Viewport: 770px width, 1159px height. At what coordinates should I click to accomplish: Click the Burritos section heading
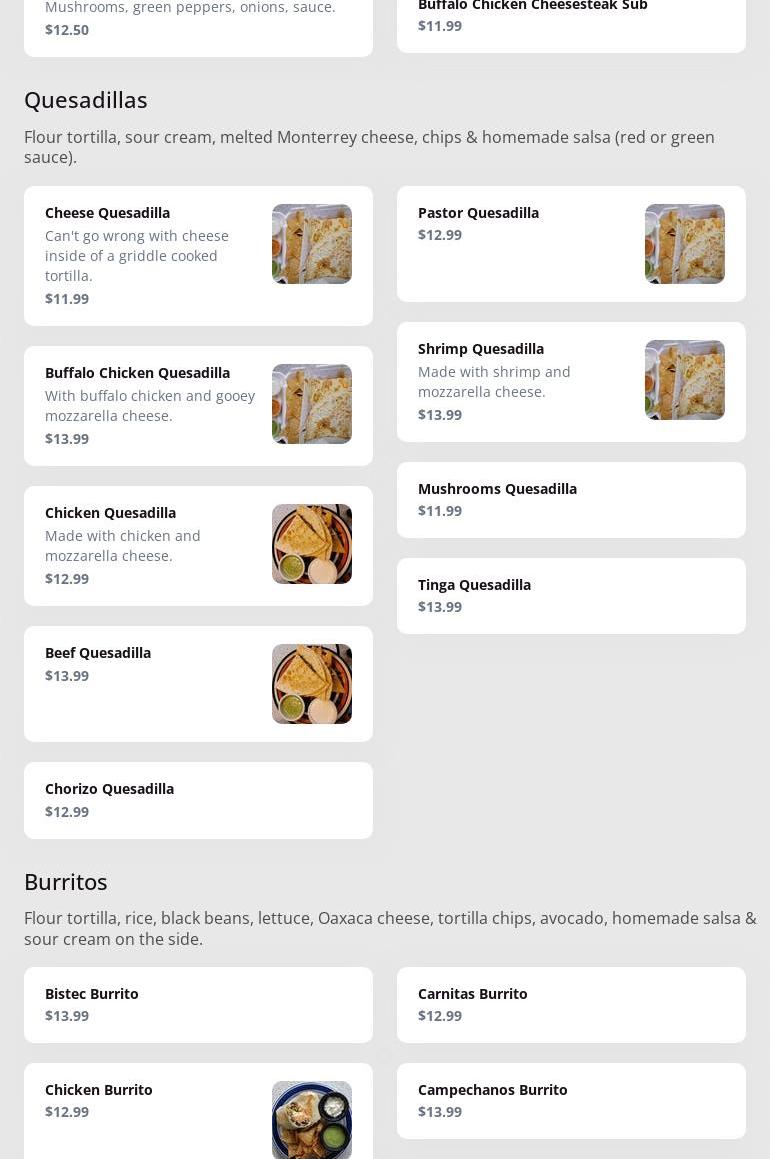tap(66, 882)
